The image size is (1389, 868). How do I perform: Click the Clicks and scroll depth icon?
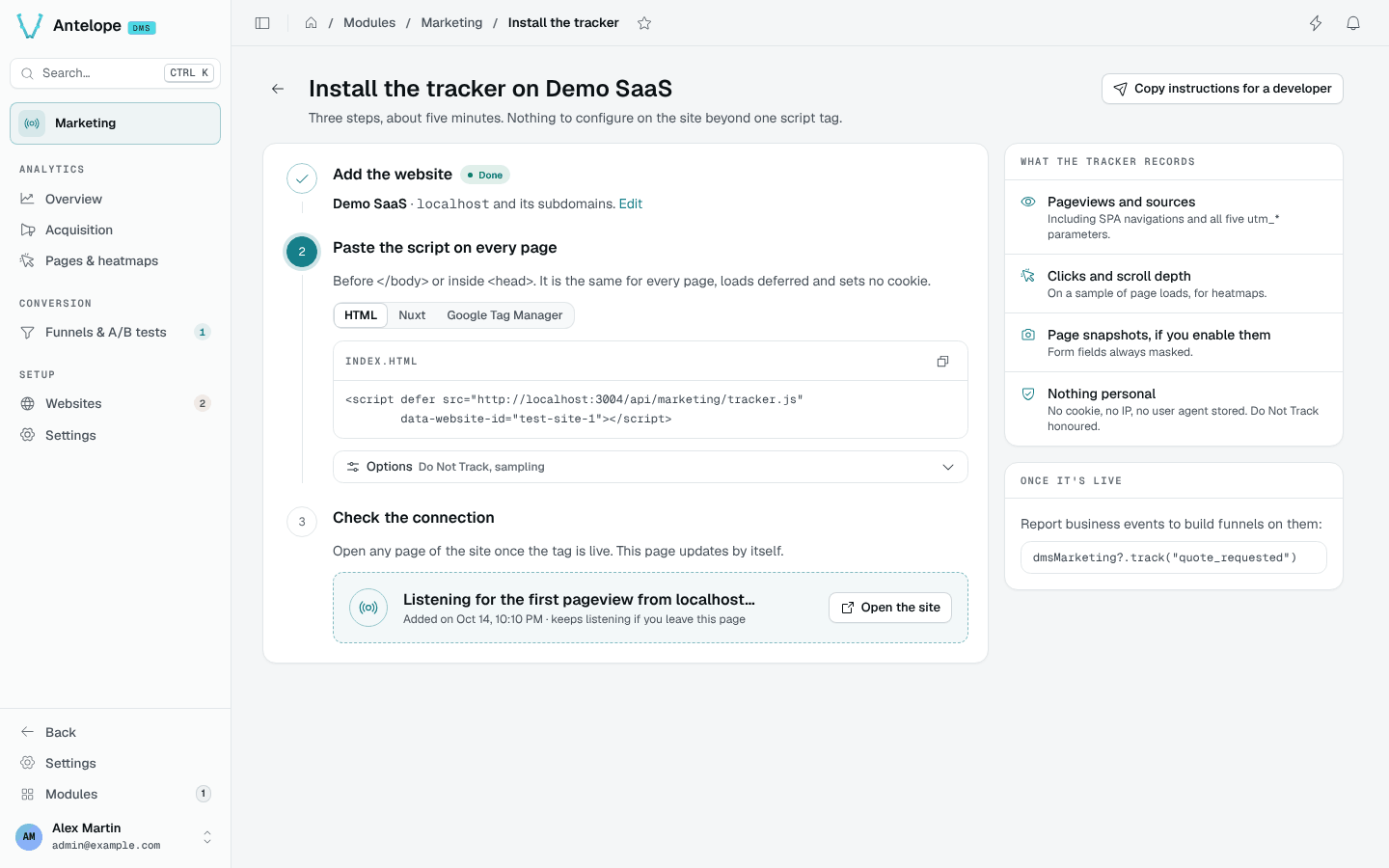pos(1028,276)
